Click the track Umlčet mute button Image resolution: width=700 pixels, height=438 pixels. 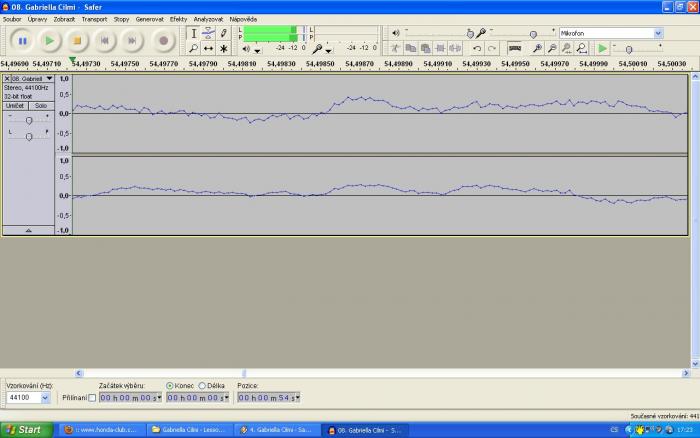pos(15,105)
